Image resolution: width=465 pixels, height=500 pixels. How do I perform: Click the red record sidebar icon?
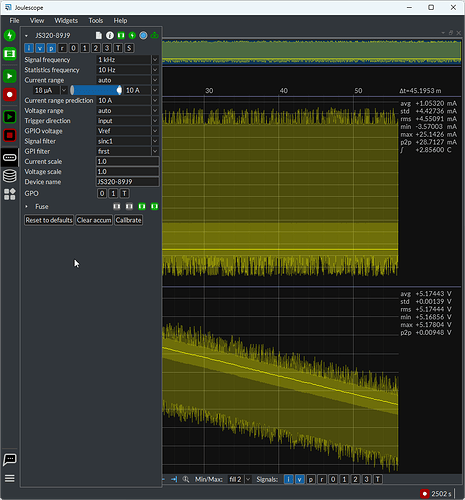[x=10, y=95]
